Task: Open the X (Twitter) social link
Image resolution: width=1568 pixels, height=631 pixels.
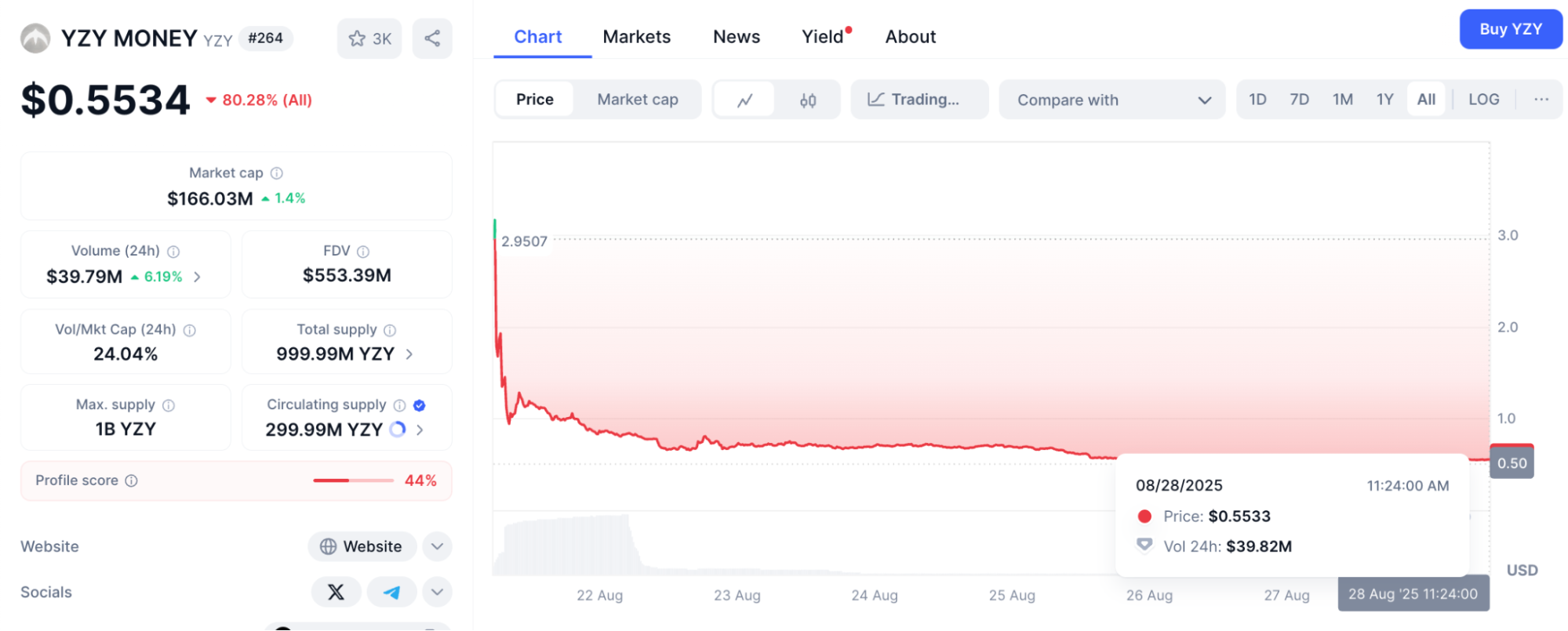Action: (336, 592)
